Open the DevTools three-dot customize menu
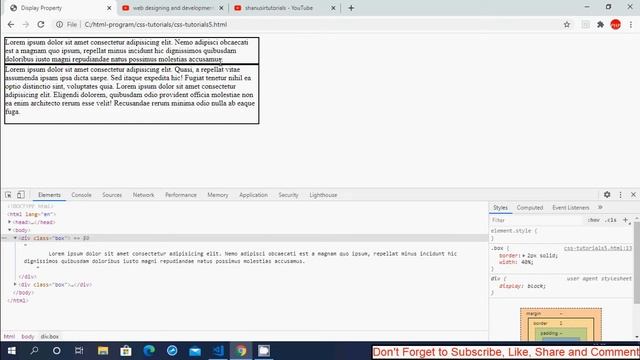The image size is (640, 360). pyautogui.click(x=620, y=195)
